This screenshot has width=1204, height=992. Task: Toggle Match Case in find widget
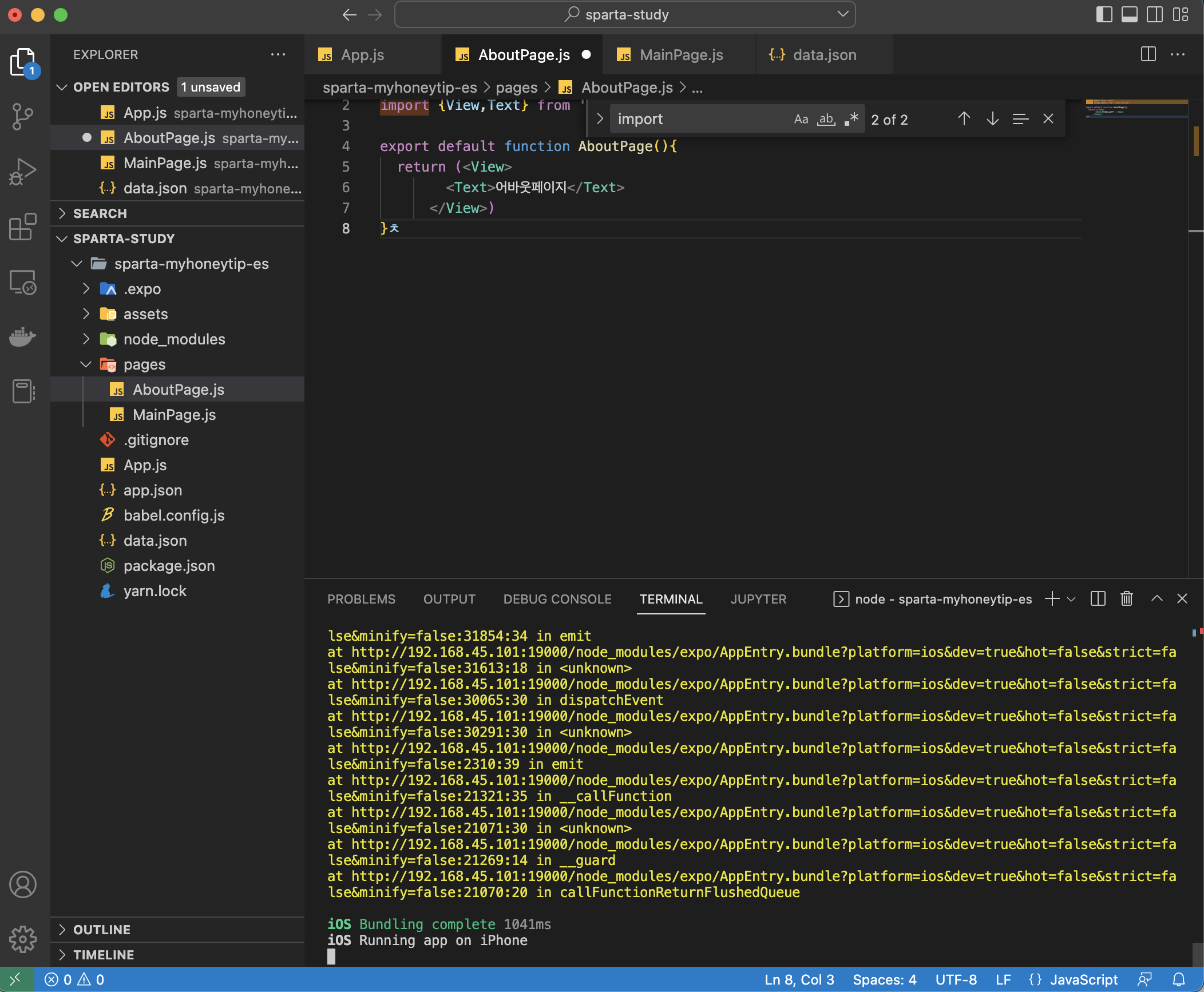click(x=801, y=119)
